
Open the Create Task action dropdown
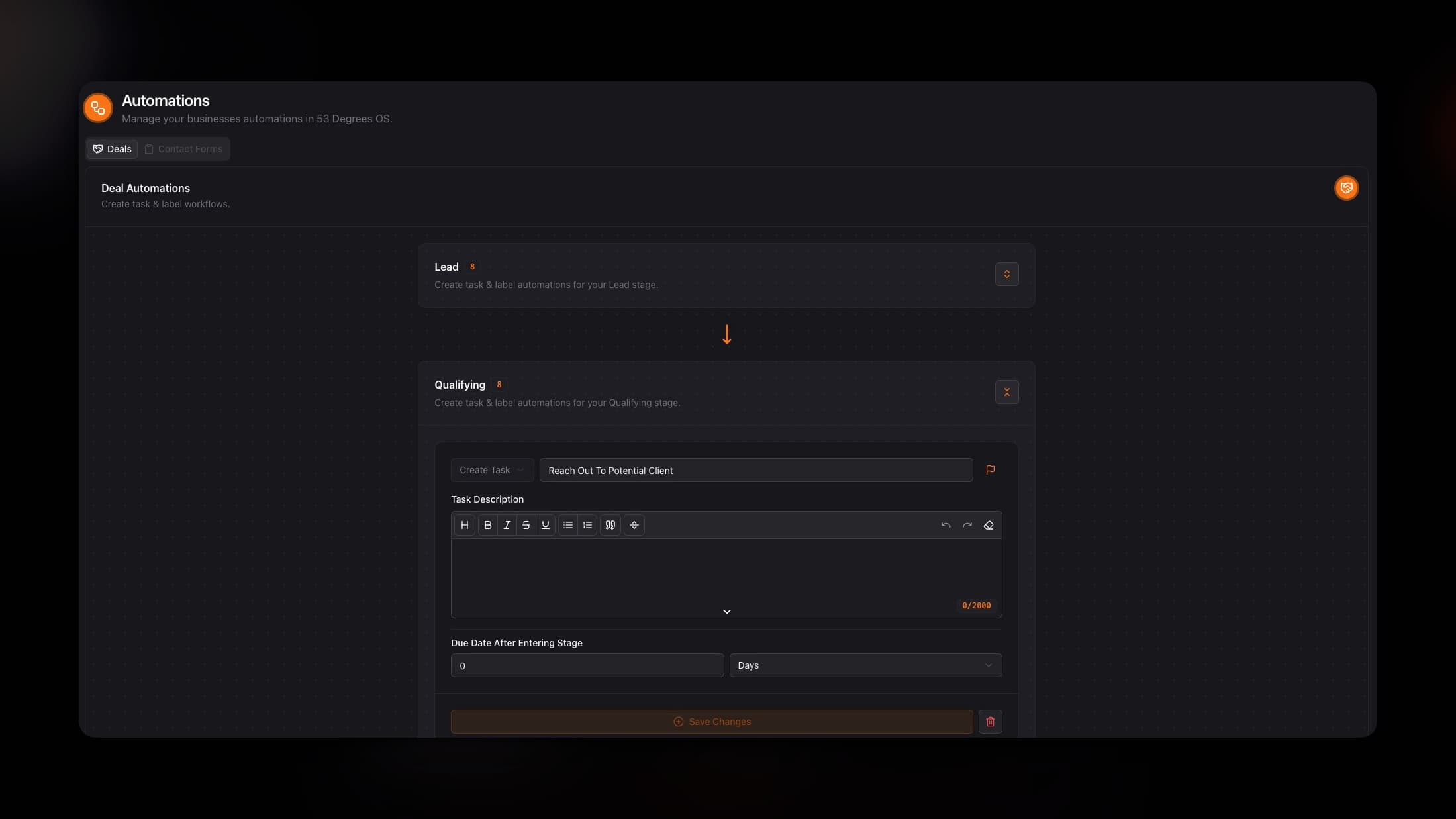492,470
